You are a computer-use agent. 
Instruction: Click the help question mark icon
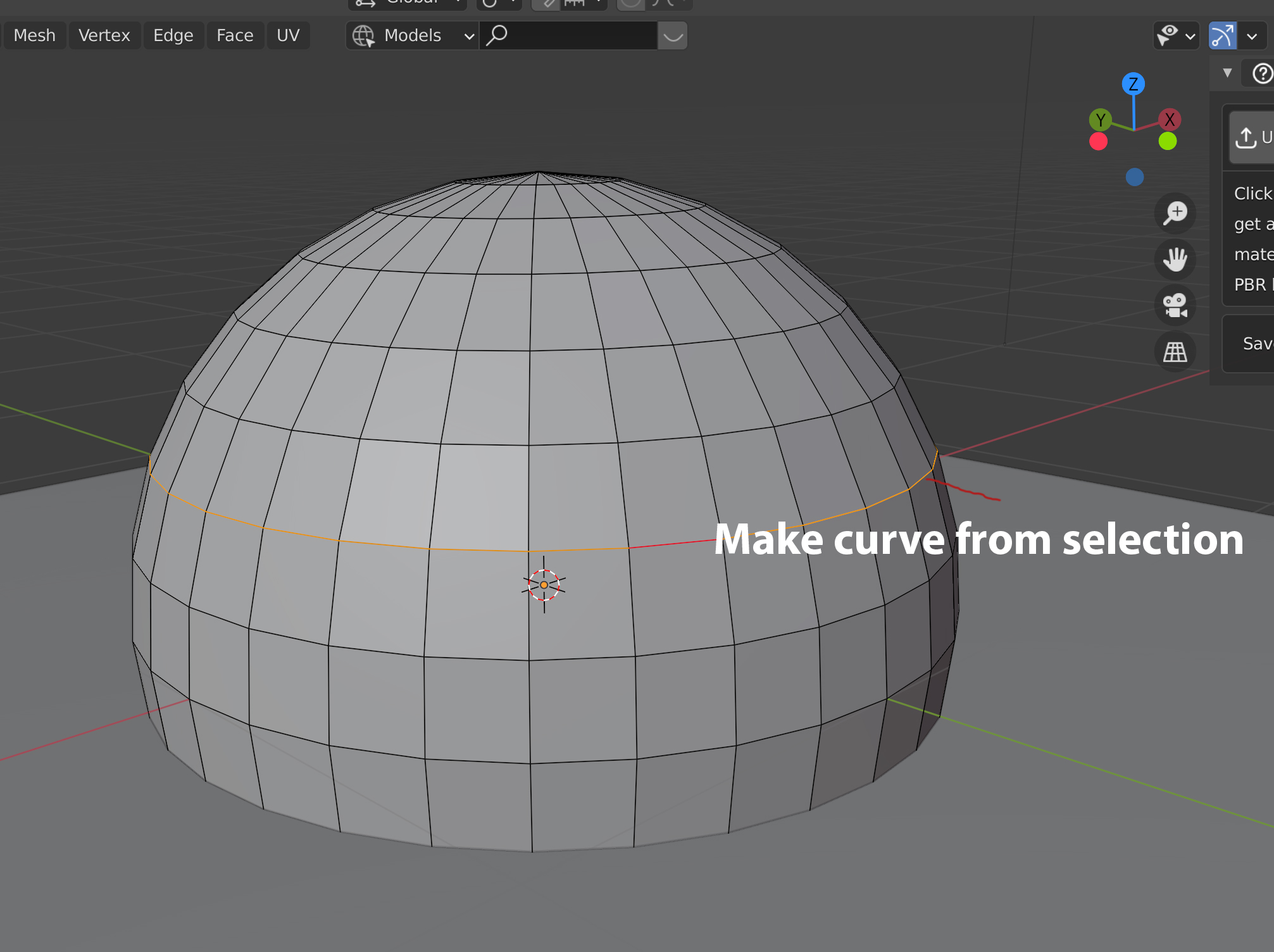[x=1263, y=73]
